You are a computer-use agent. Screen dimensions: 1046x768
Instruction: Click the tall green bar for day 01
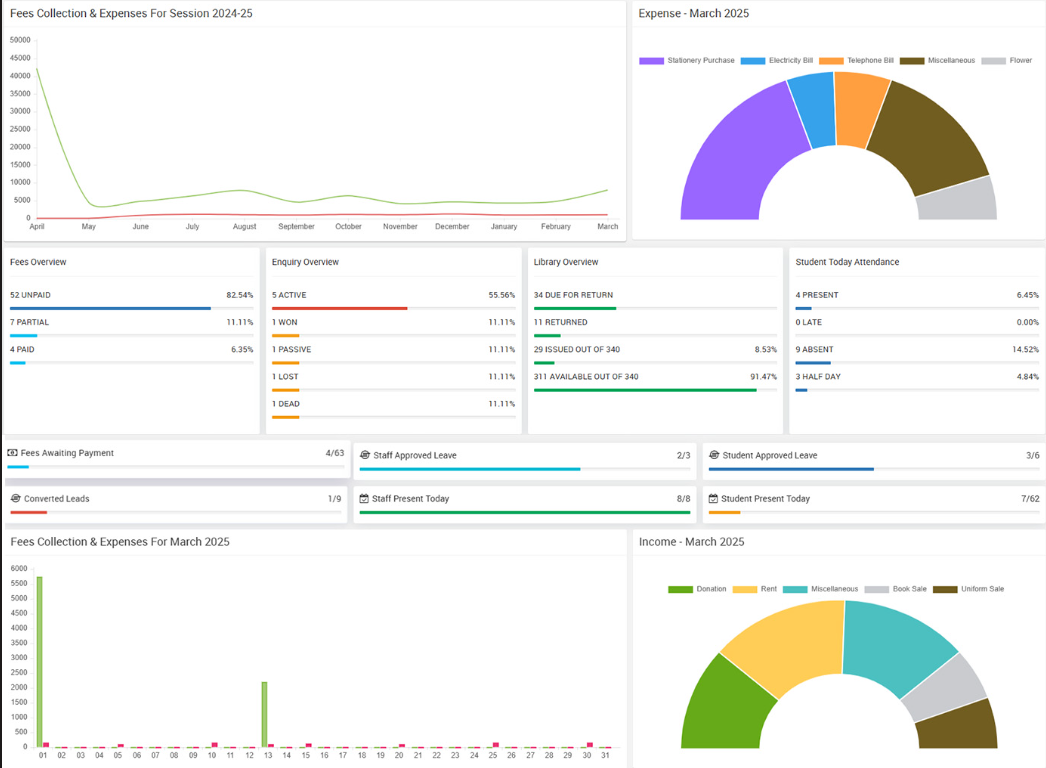(40, 660)
